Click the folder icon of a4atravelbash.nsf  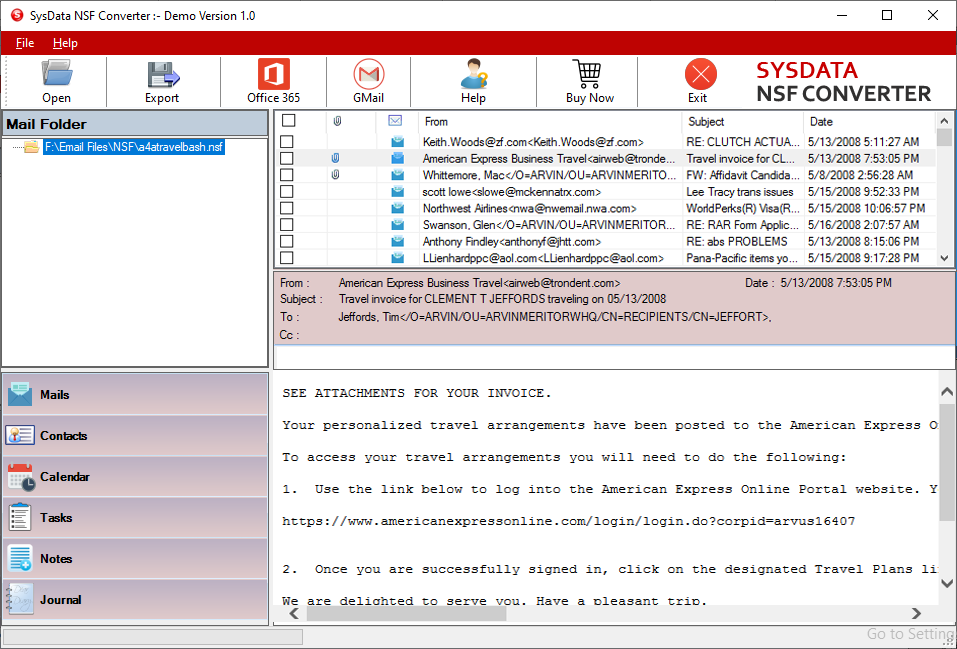pyautogui.click(x=31, y=147)
